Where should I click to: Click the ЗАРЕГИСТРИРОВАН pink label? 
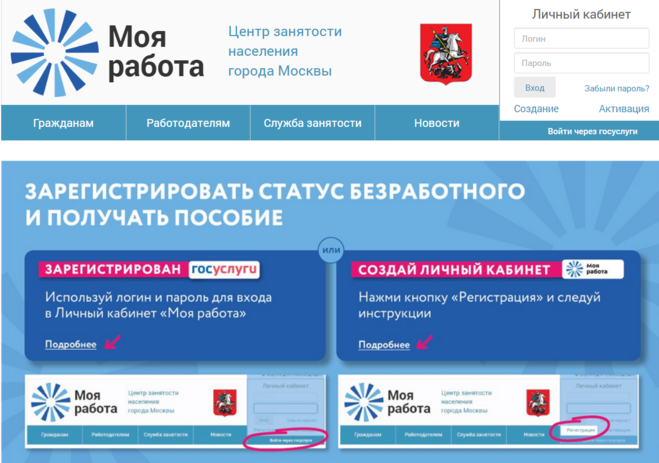tap(113, 269)
